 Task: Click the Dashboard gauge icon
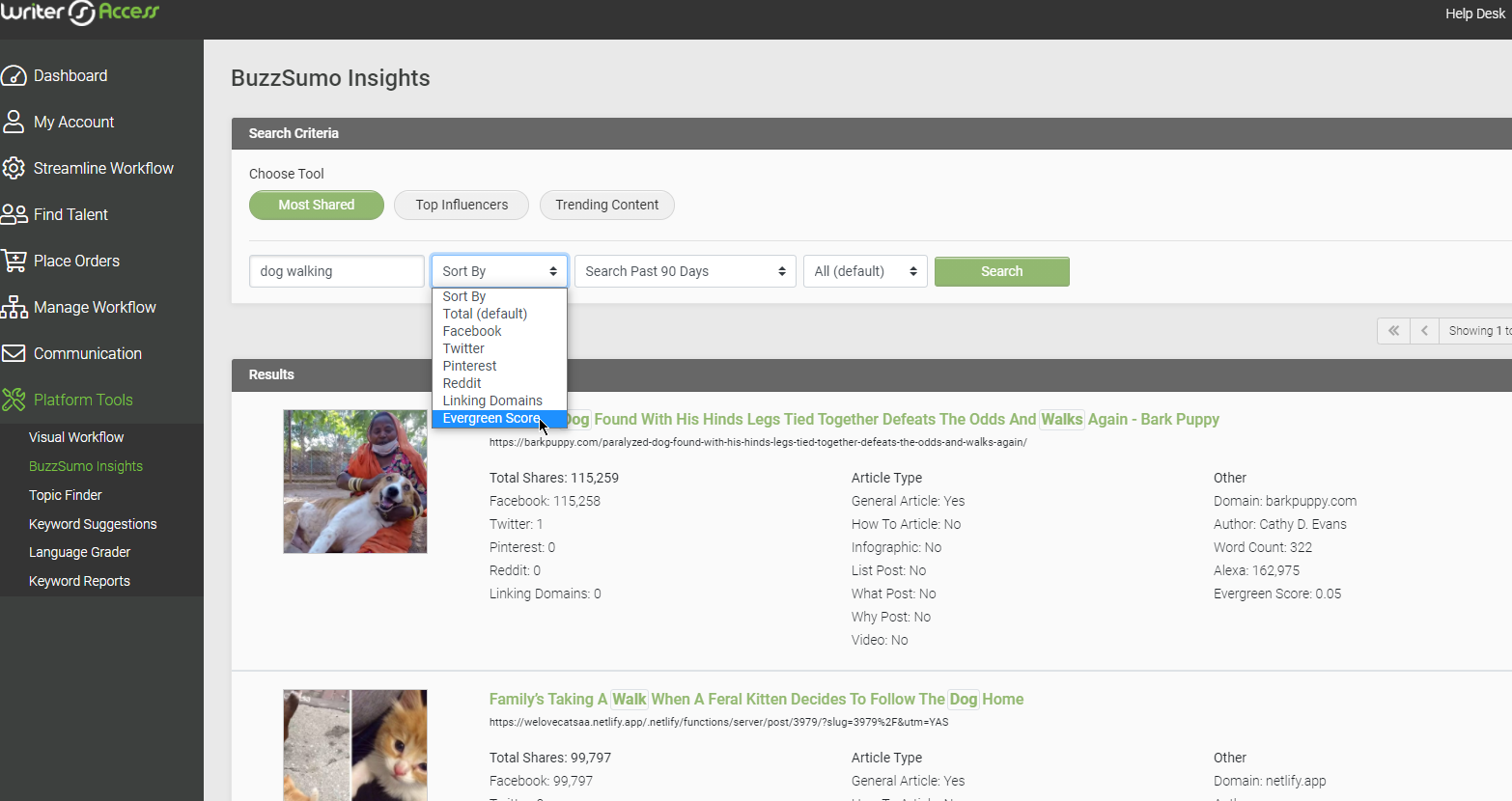14,75
